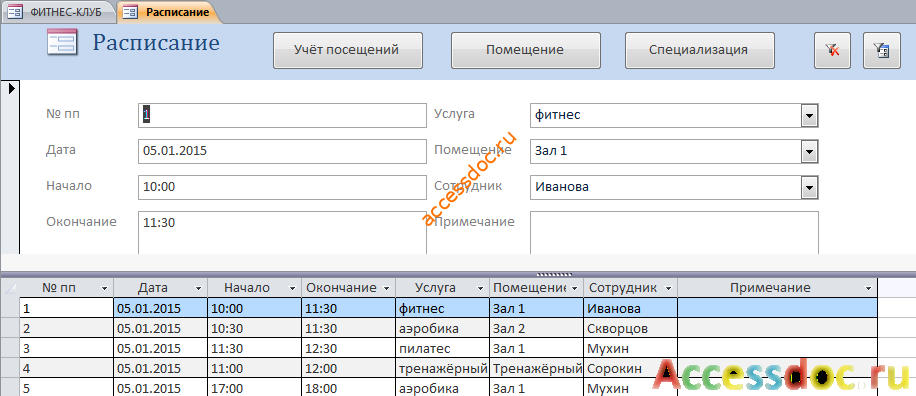Open the Учёт посещений form
The width and height of the screenshot is (916, 396).
[348, 50]
